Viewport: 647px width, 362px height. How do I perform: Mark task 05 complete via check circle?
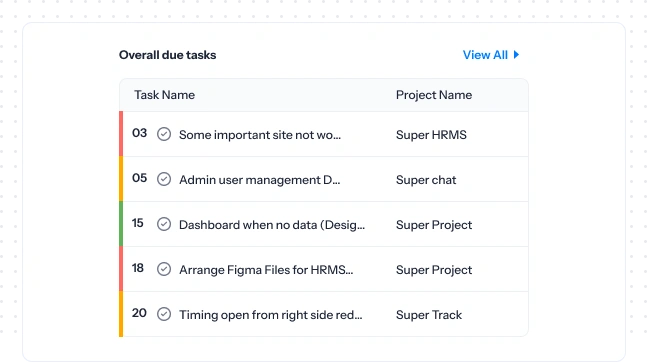(164, 179)
